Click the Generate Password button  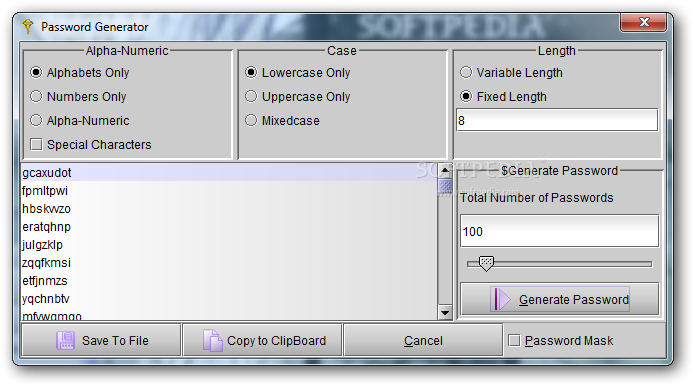(560, 299)
